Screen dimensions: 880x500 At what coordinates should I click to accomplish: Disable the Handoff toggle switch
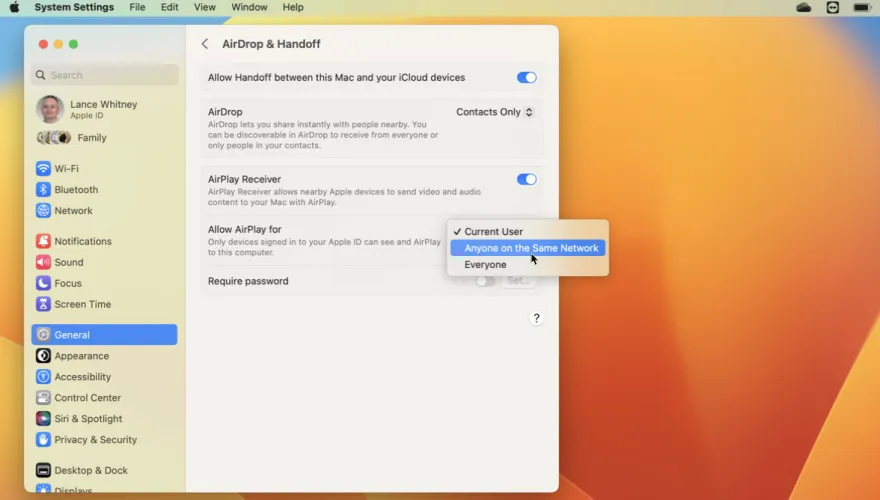pyautogui.click(x=526, y=78)
